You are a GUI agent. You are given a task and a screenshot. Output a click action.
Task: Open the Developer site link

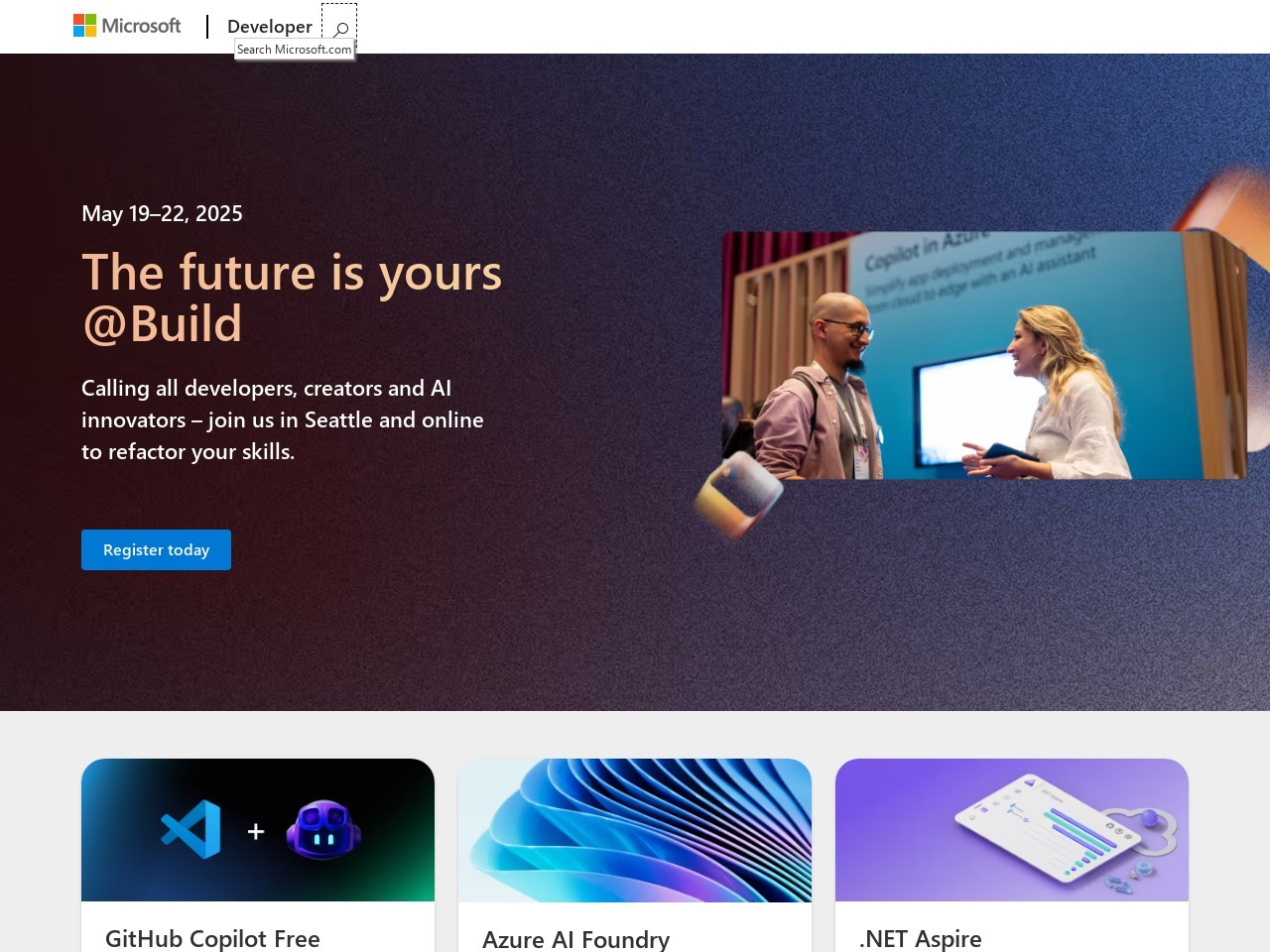pyautogui.click(x=270, y=27)
